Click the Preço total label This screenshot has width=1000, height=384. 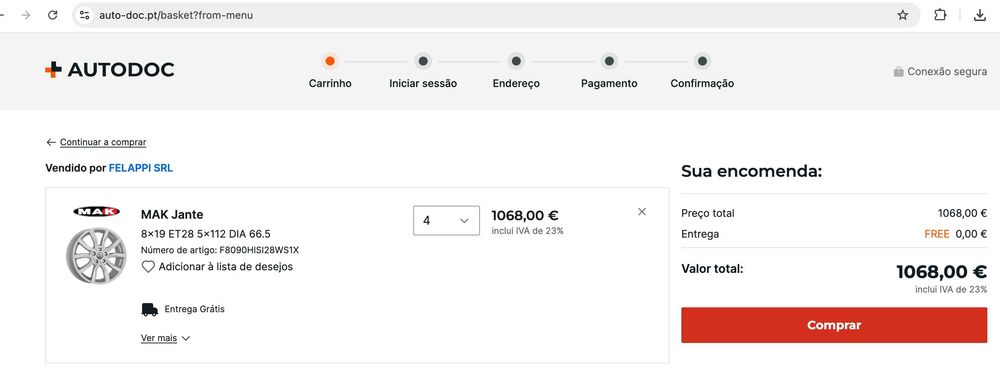click(708, 213)
